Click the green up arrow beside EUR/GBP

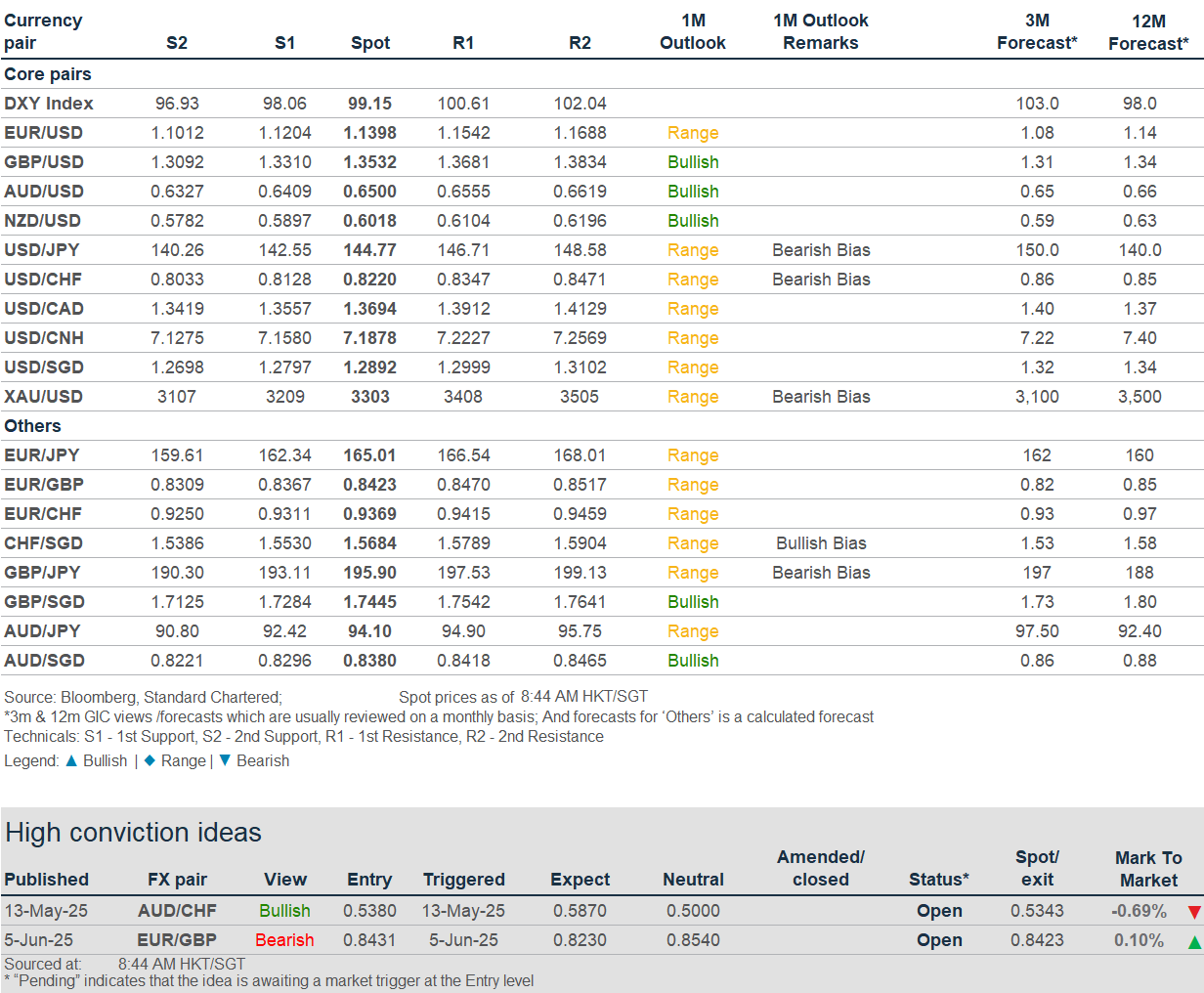point(1193,942)
